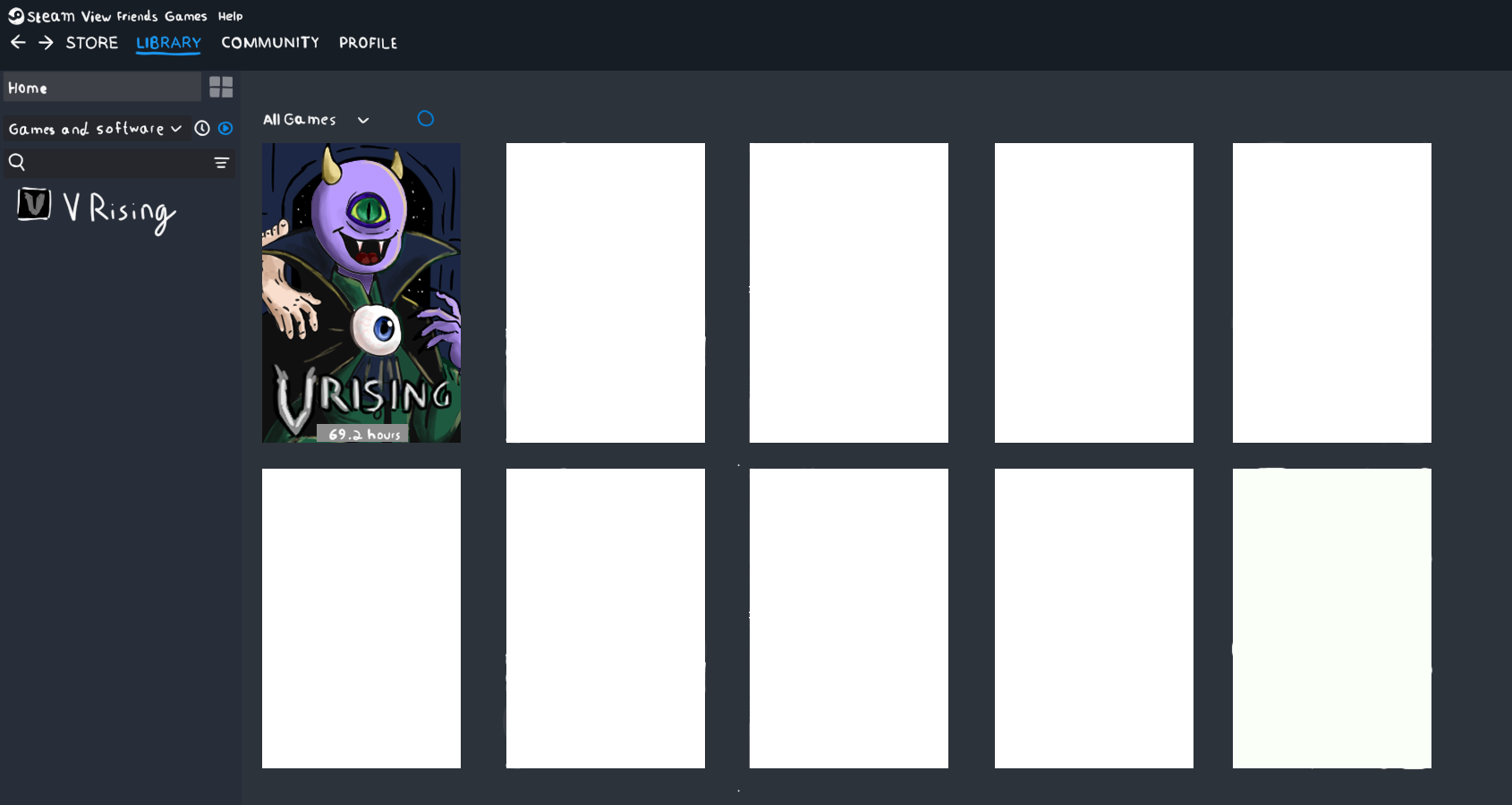This screenshot has height=805, width=1512.
Task: Click the search magnifier in the sidebar
Action: (x=17, y=162)
